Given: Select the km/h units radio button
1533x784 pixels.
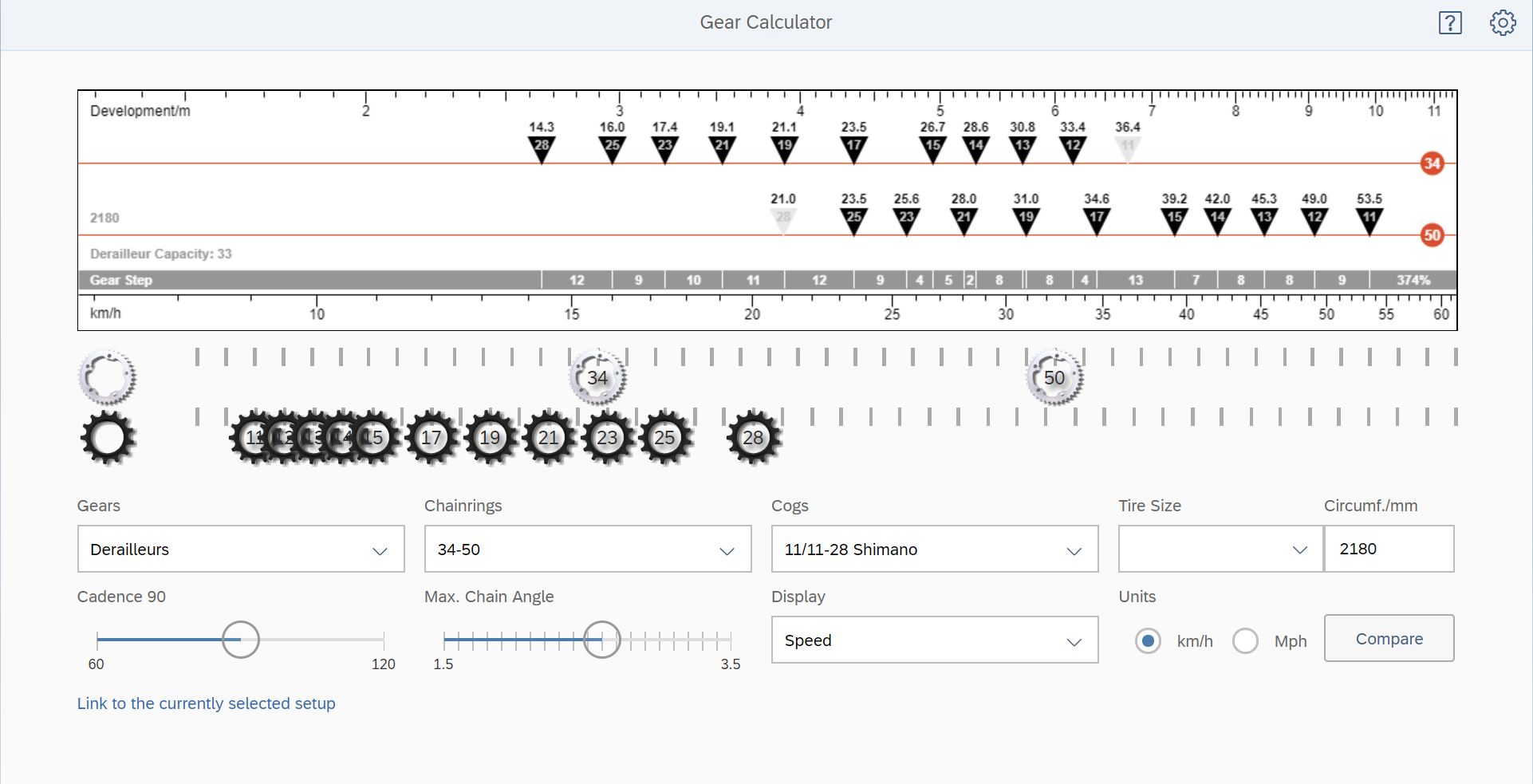Looking at the screenshot, I should (1148, 640).
